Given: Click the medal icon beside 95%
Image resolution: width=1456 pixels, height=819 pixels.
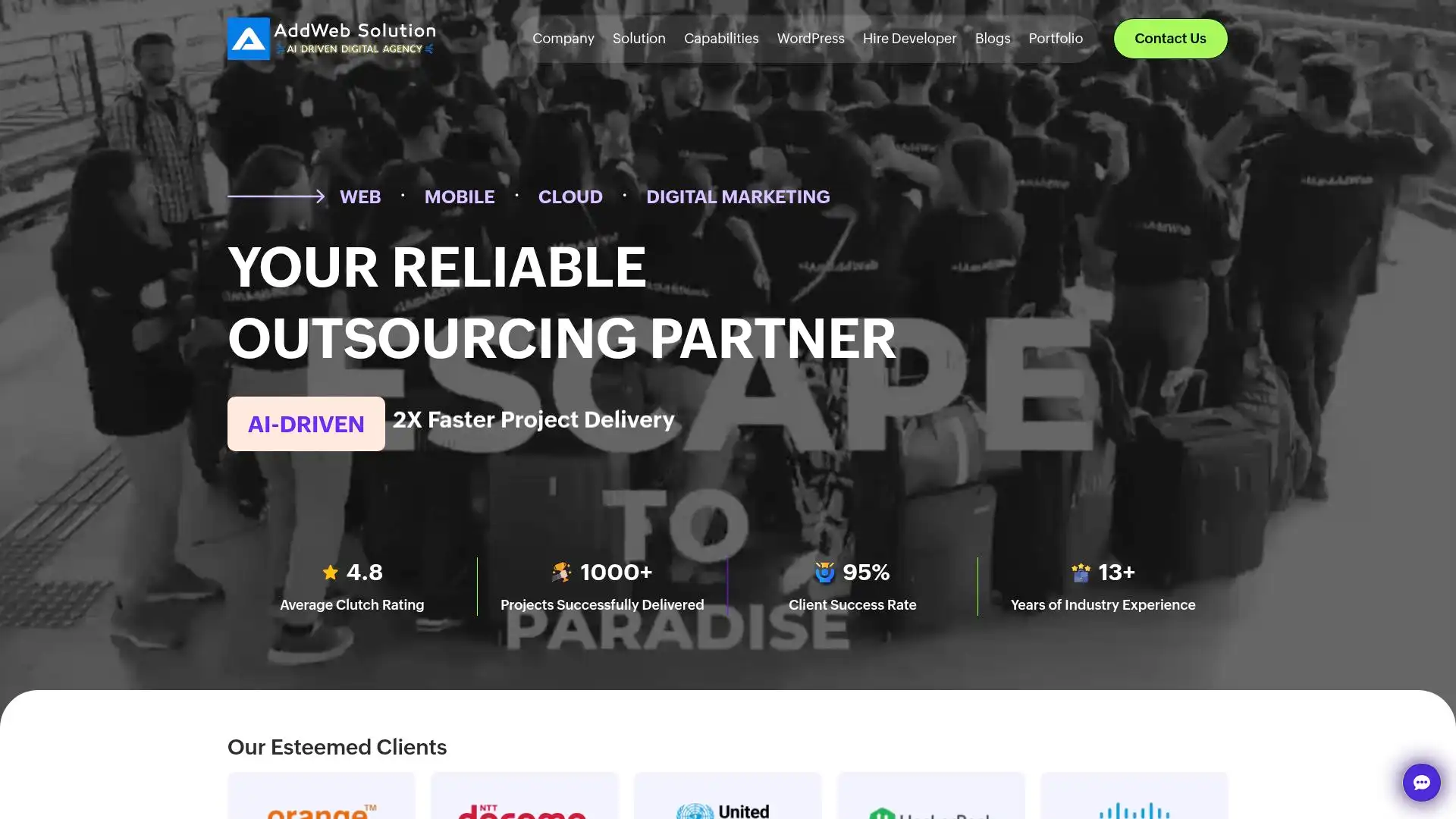Looking at the screenshot, I should tap(824, 573).
